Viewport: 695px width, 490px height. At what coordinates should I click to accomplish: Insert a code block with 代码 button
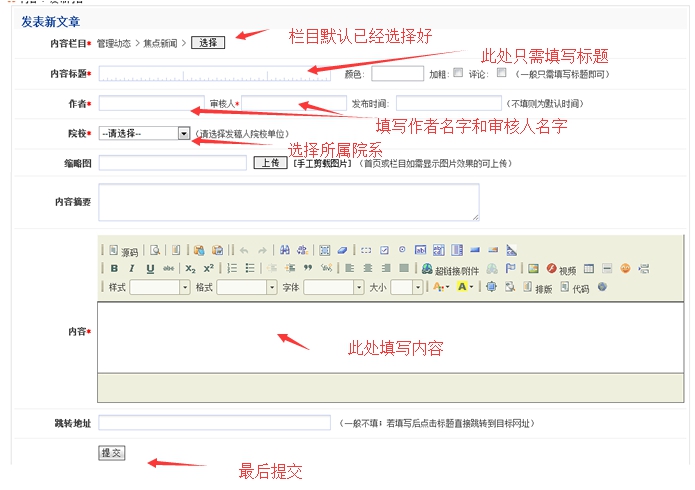(574, 288)
